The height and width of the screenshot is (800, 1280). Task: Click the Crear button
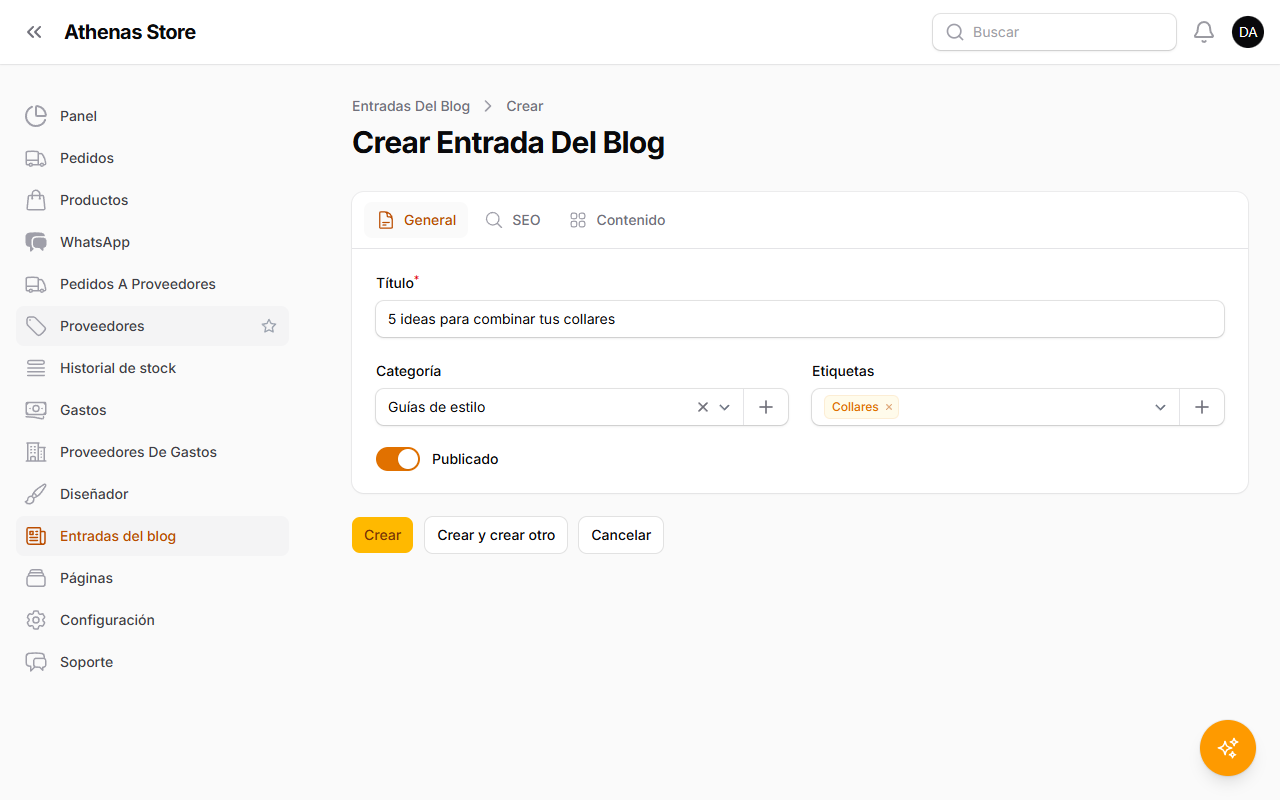click(382, 535)
